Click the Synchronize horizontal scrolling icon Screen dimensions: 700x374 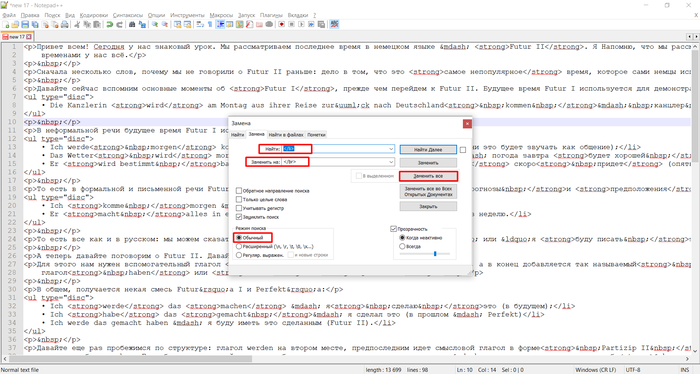coord(188,25)
